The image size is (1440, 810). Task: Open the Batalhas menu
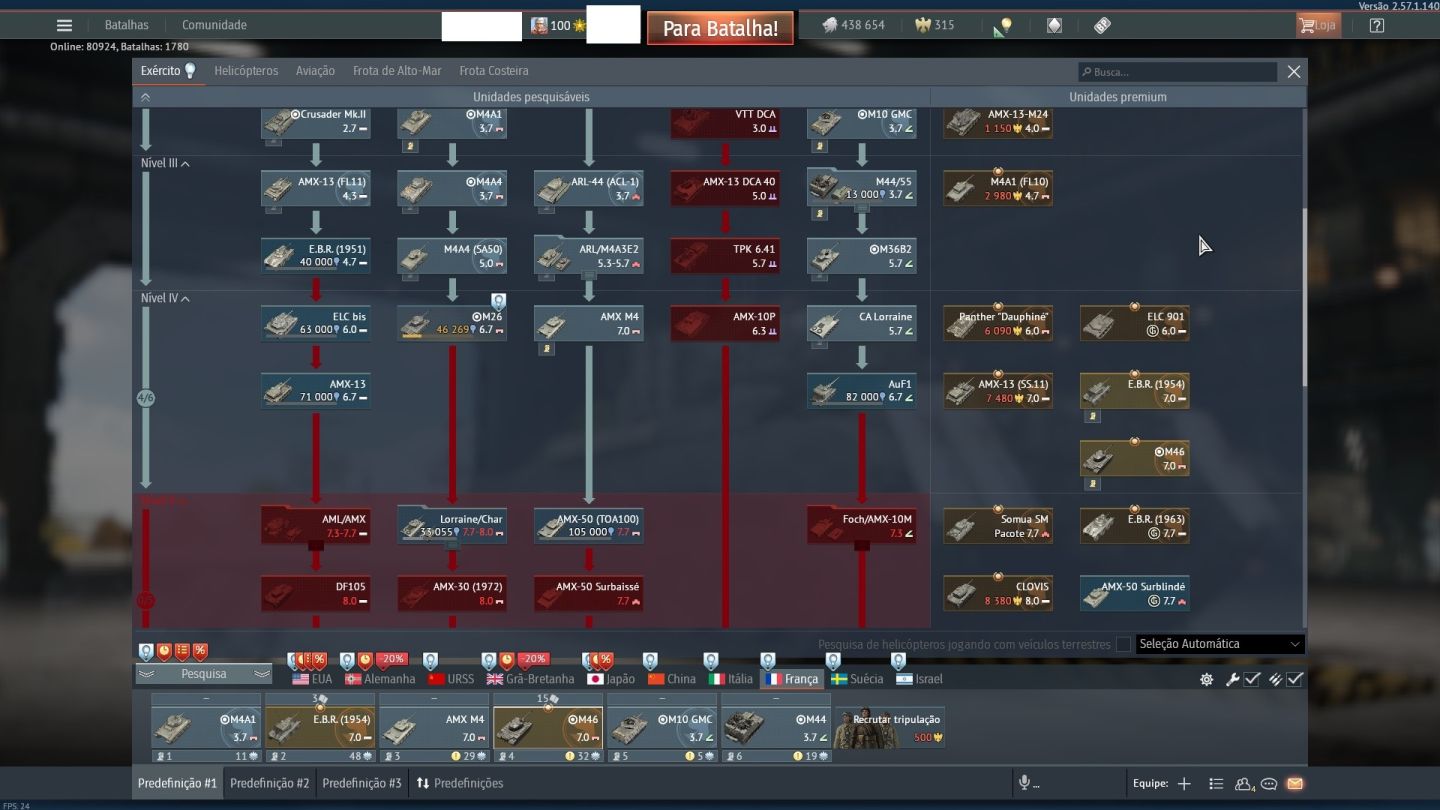(x=127, y=25)
